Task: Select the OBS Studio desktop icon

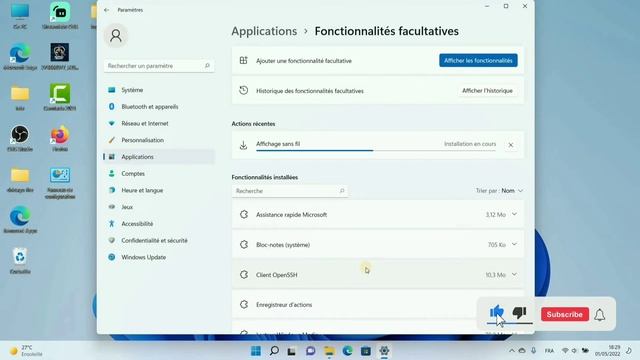Action: pos(20,138)
